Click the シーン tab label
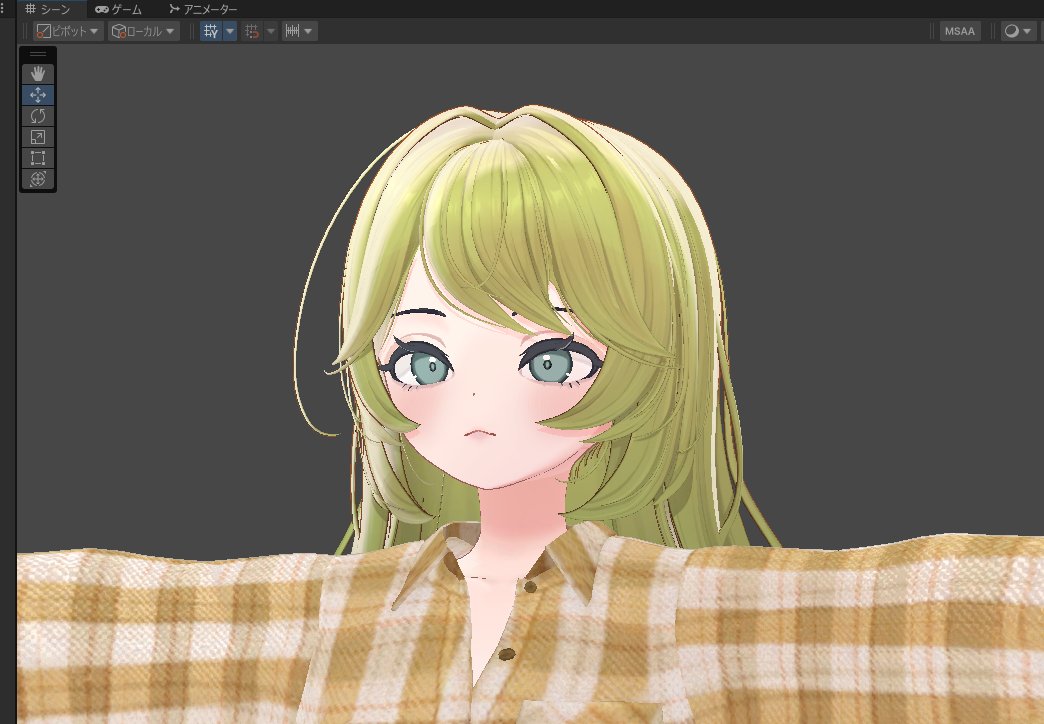This screenshot has width=1044, height=724. pos(52,9)
